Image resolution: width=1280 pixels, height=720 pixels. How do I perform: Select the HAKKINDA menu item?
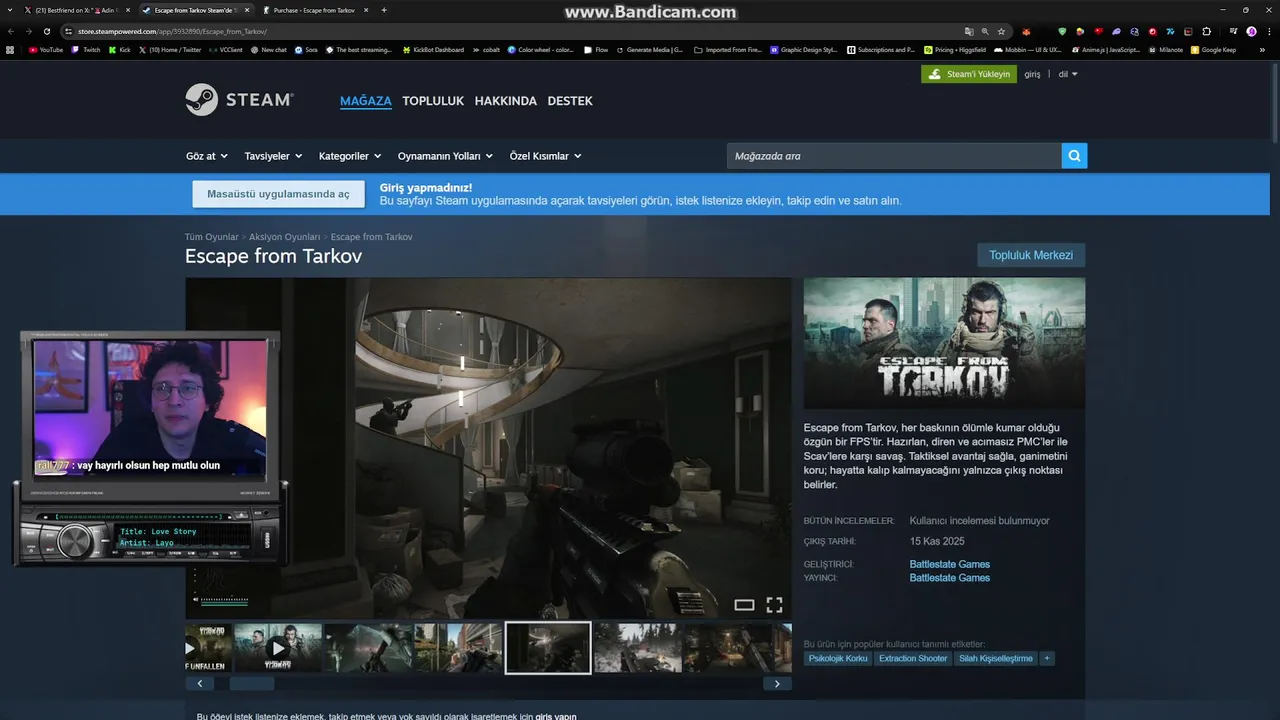click(x=506, y=101)
